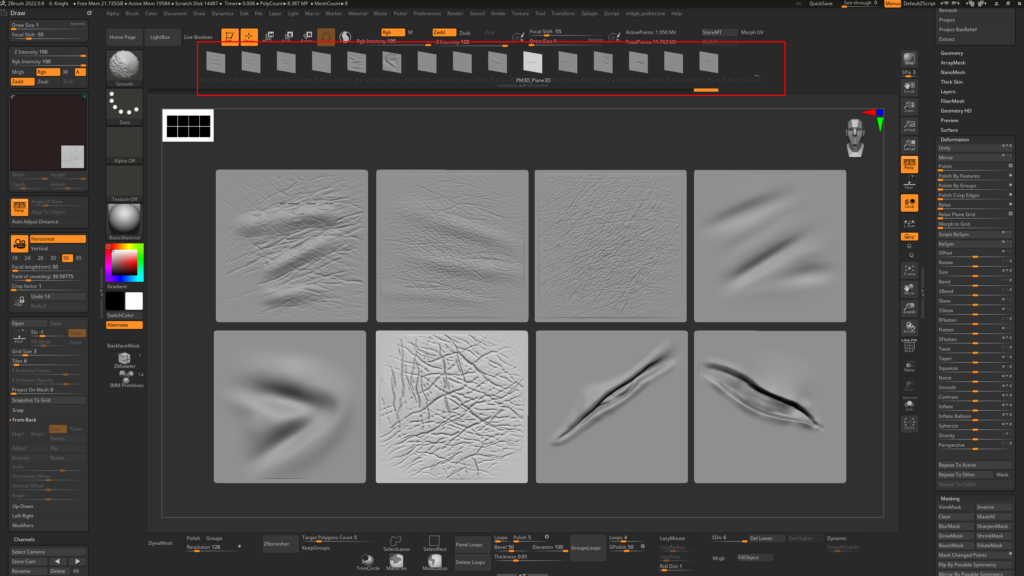Click the BasicMaterial sphere icon
1024x576 pixels.
(x=124, y=220)
